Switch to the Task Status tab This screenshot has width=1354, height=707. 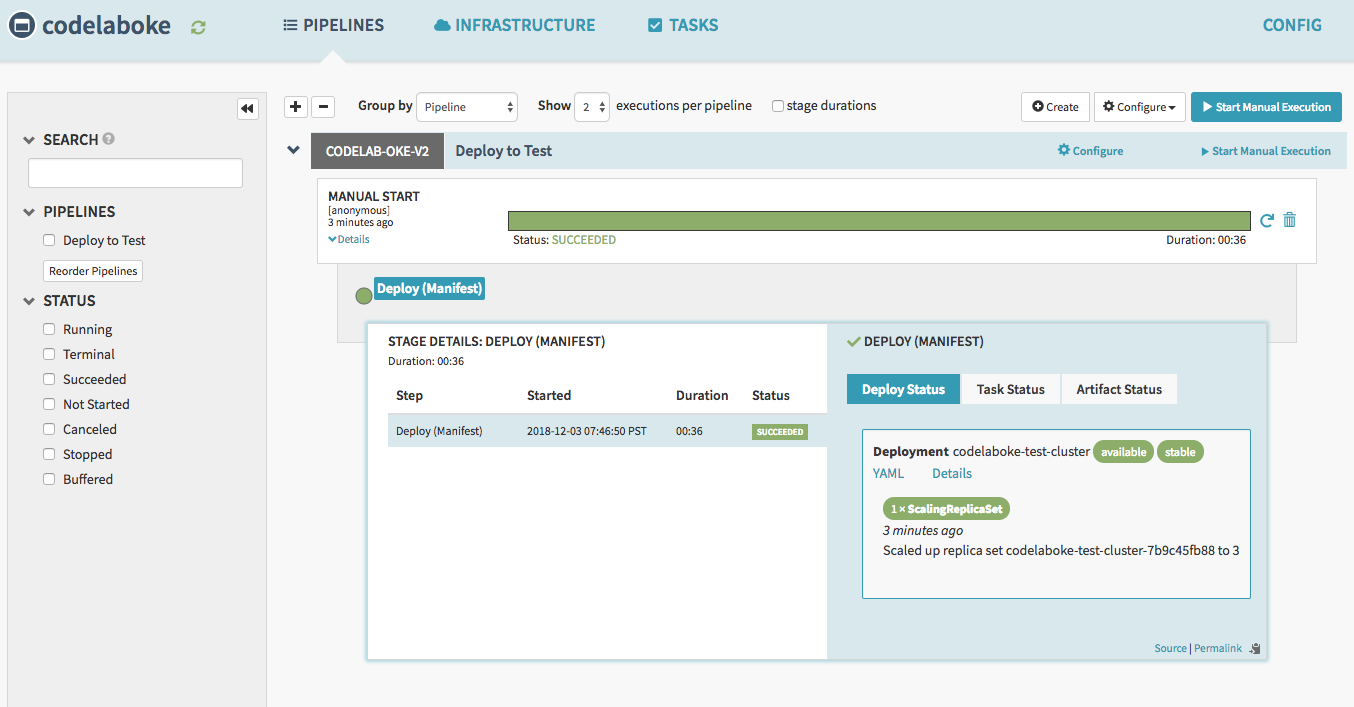[x=1010, y=389]
